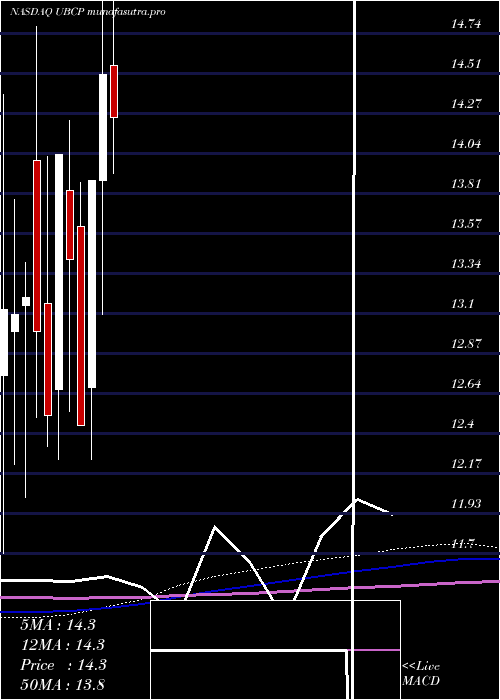Select the 13.1 axis value
The image size is (500, 700).
pyautogui.click(x=462, y=304)
